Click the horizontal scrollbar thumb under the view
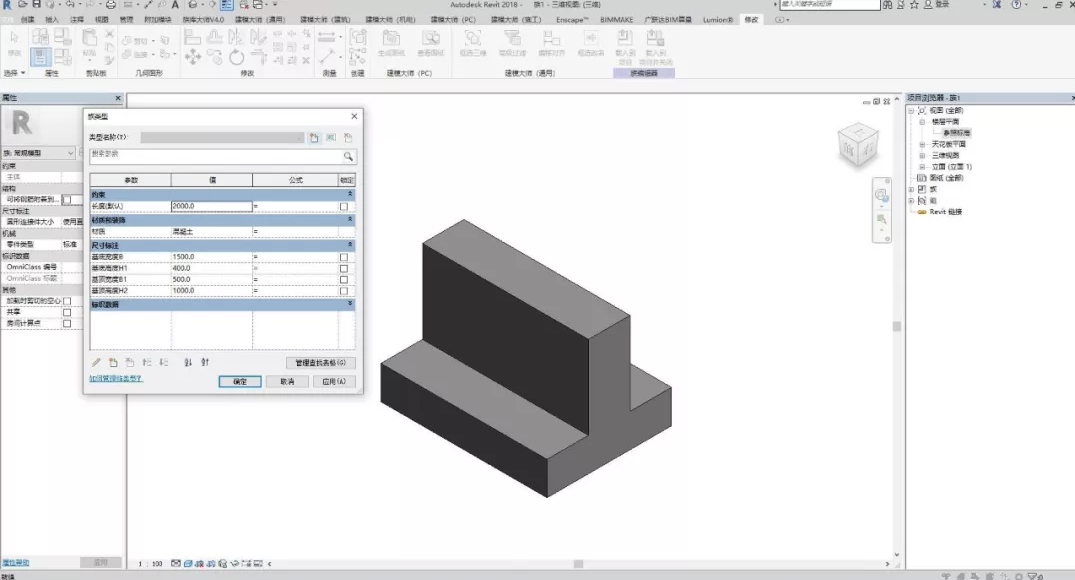The image size is (1075, 580). click(x=579, y=564)
